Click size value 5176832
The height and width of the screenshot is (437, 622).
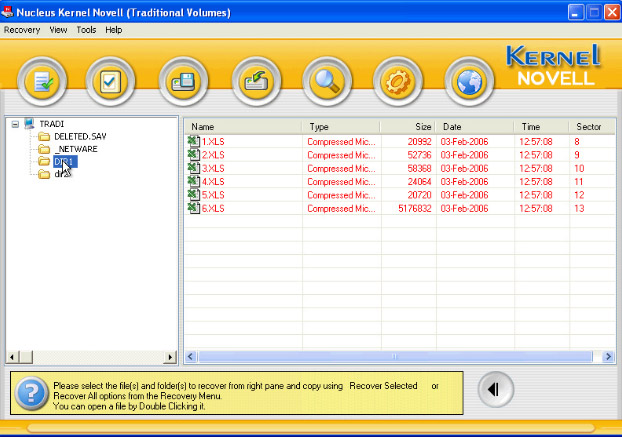tap(415, 209)
